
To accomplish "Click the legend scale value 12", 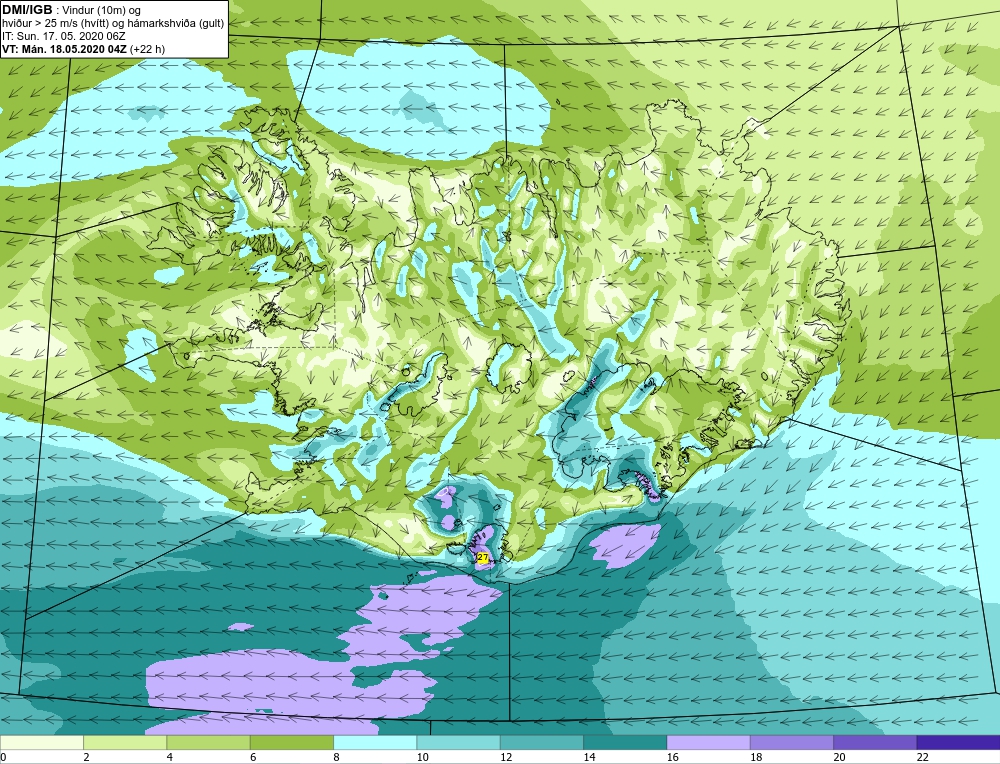I will (x=506, y=757).
